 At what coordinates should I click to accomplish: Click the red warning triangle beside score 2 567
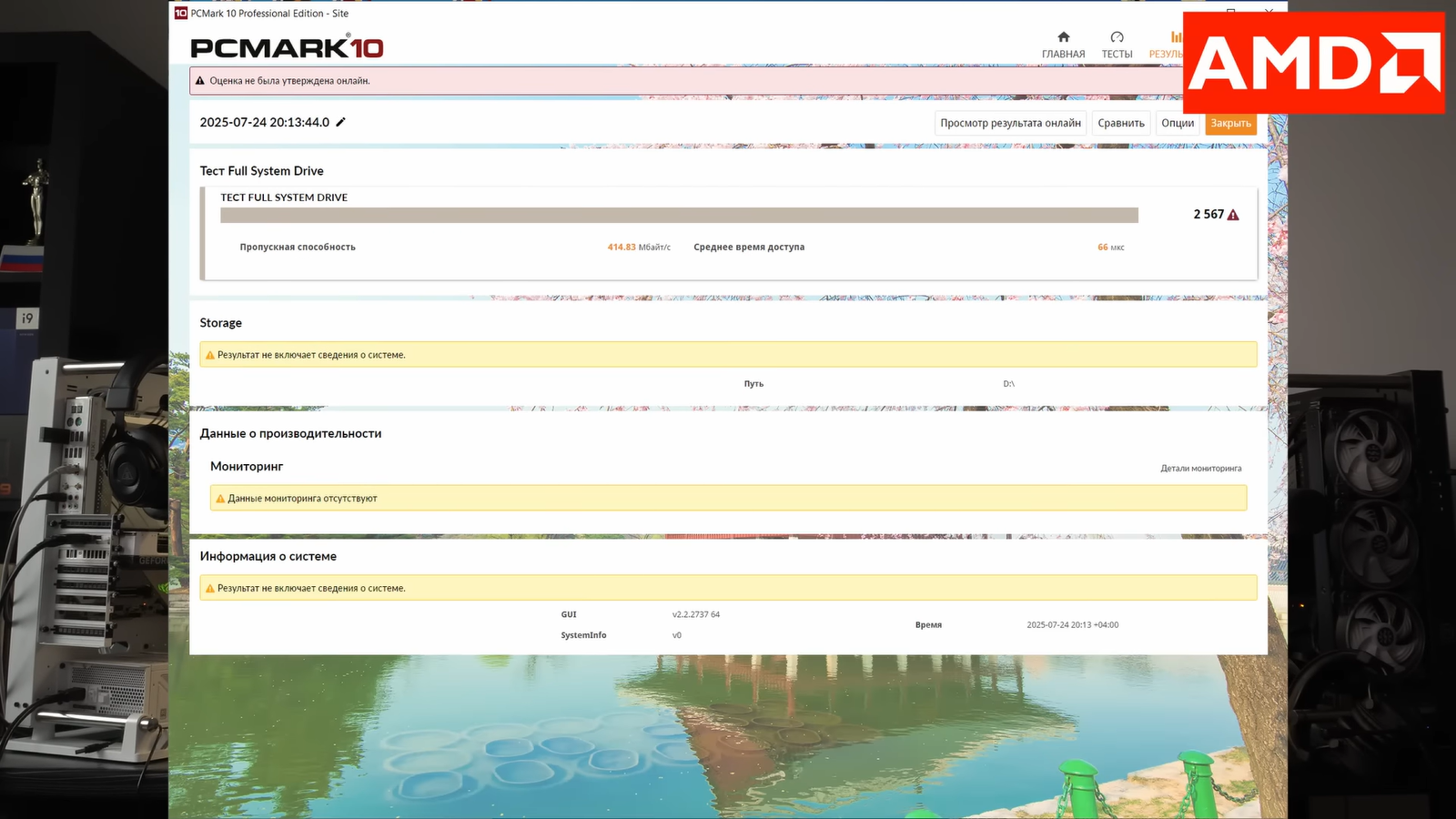point(1233,215)
